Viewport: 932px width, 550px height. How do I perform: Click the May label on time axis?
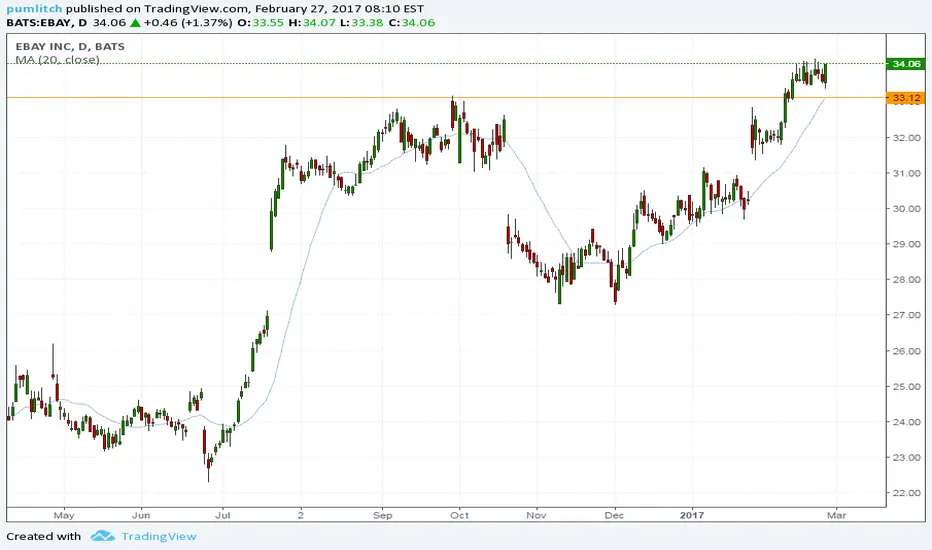pyautogui.click(x=64, y=516)
